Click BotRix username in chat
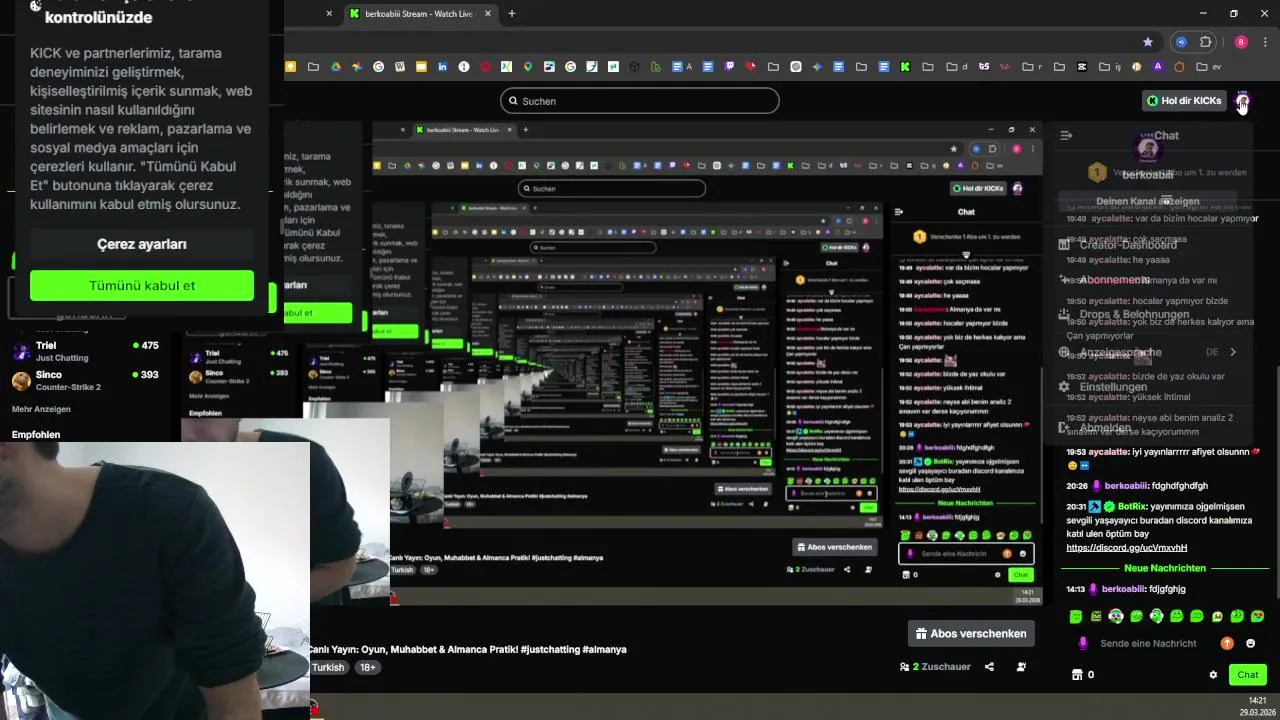 (x=1132, y=507)
